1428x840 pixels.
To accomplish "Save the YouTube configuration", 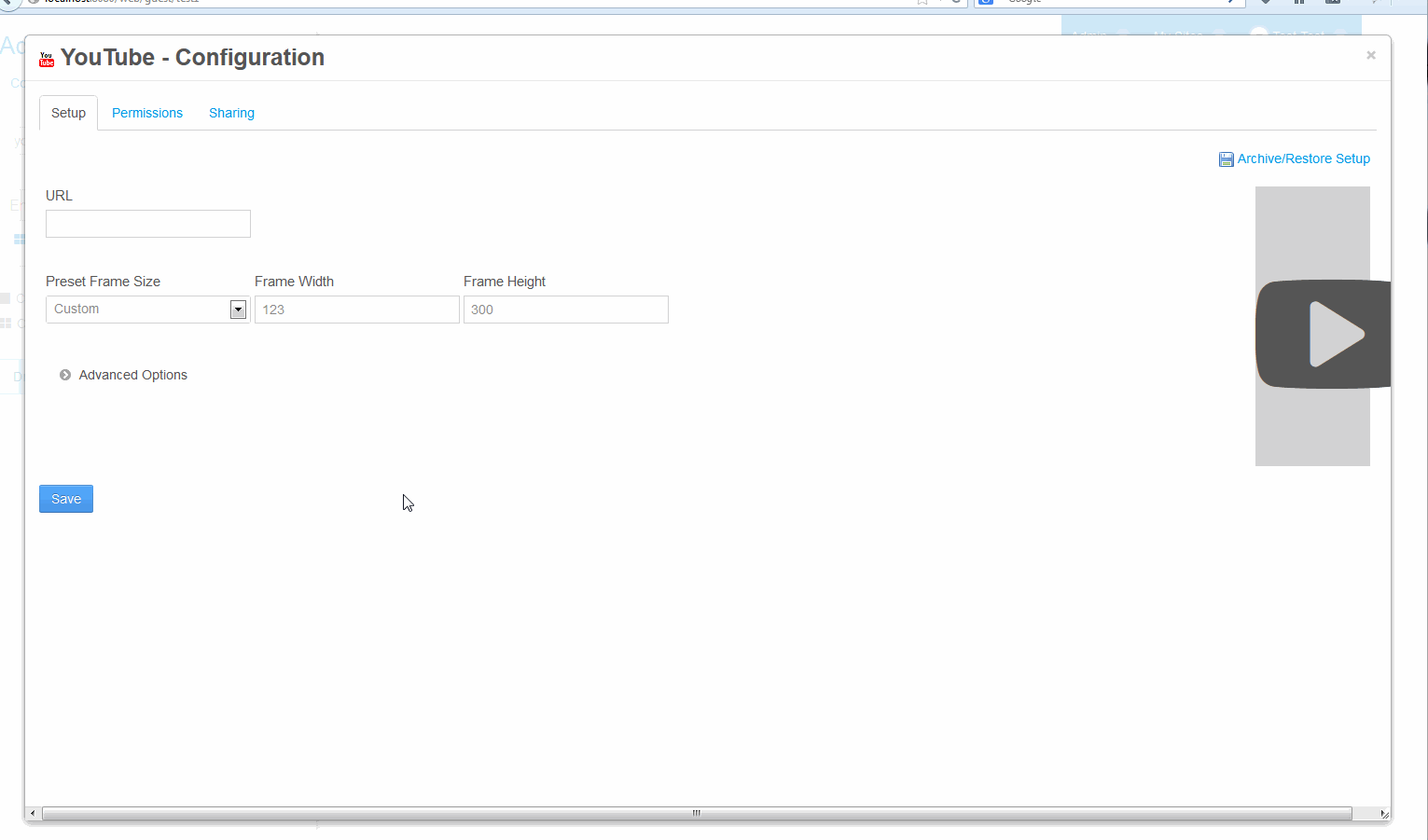I will (66, 499).
